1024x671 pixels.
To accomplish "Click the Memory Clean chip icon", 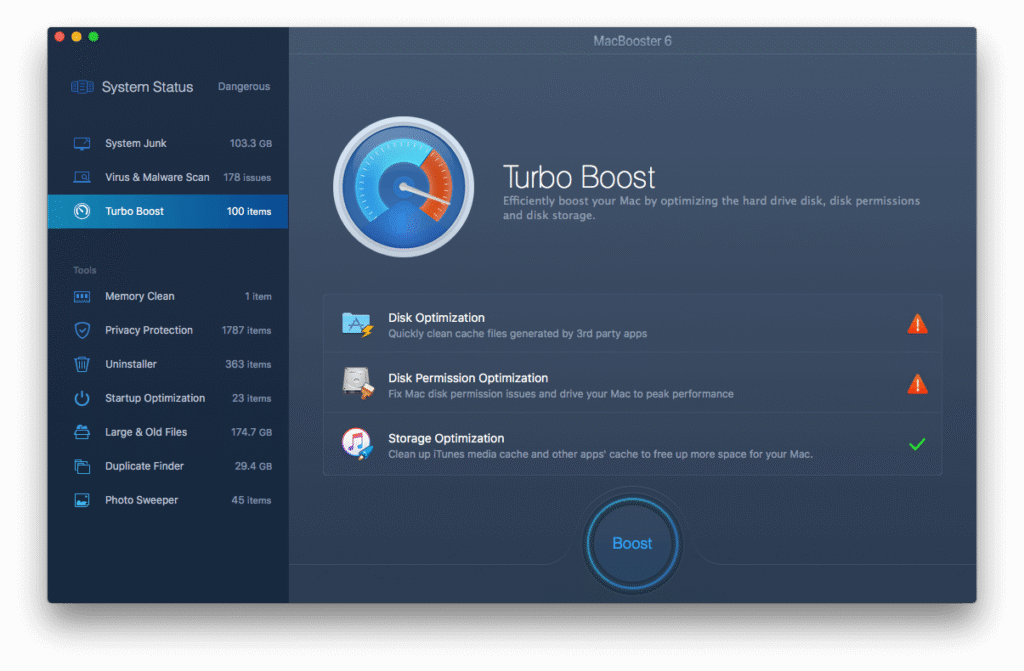I will (x=82, y=297).
